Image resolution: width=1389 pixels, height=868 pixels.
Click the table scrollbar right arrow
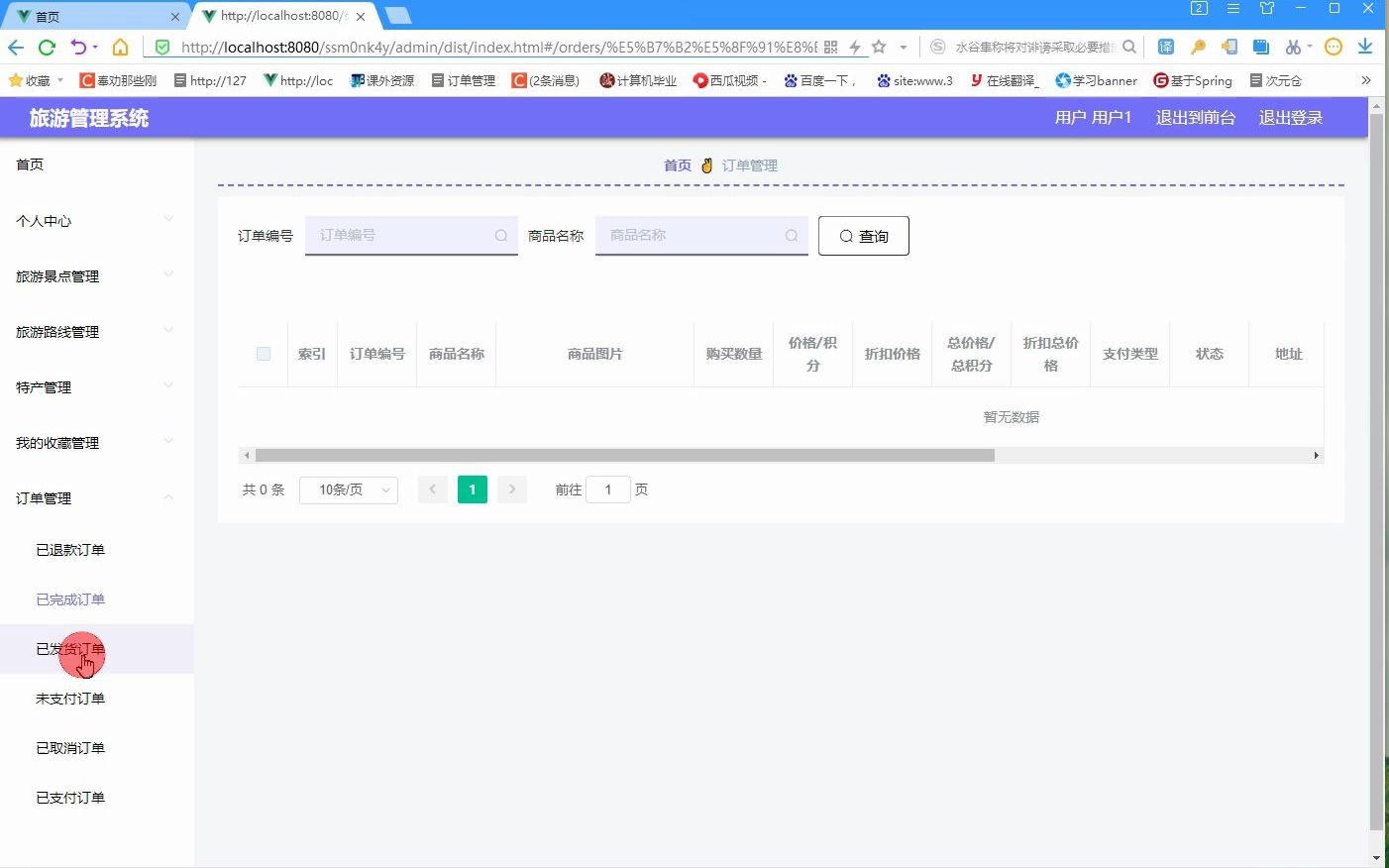(1316, 456)
